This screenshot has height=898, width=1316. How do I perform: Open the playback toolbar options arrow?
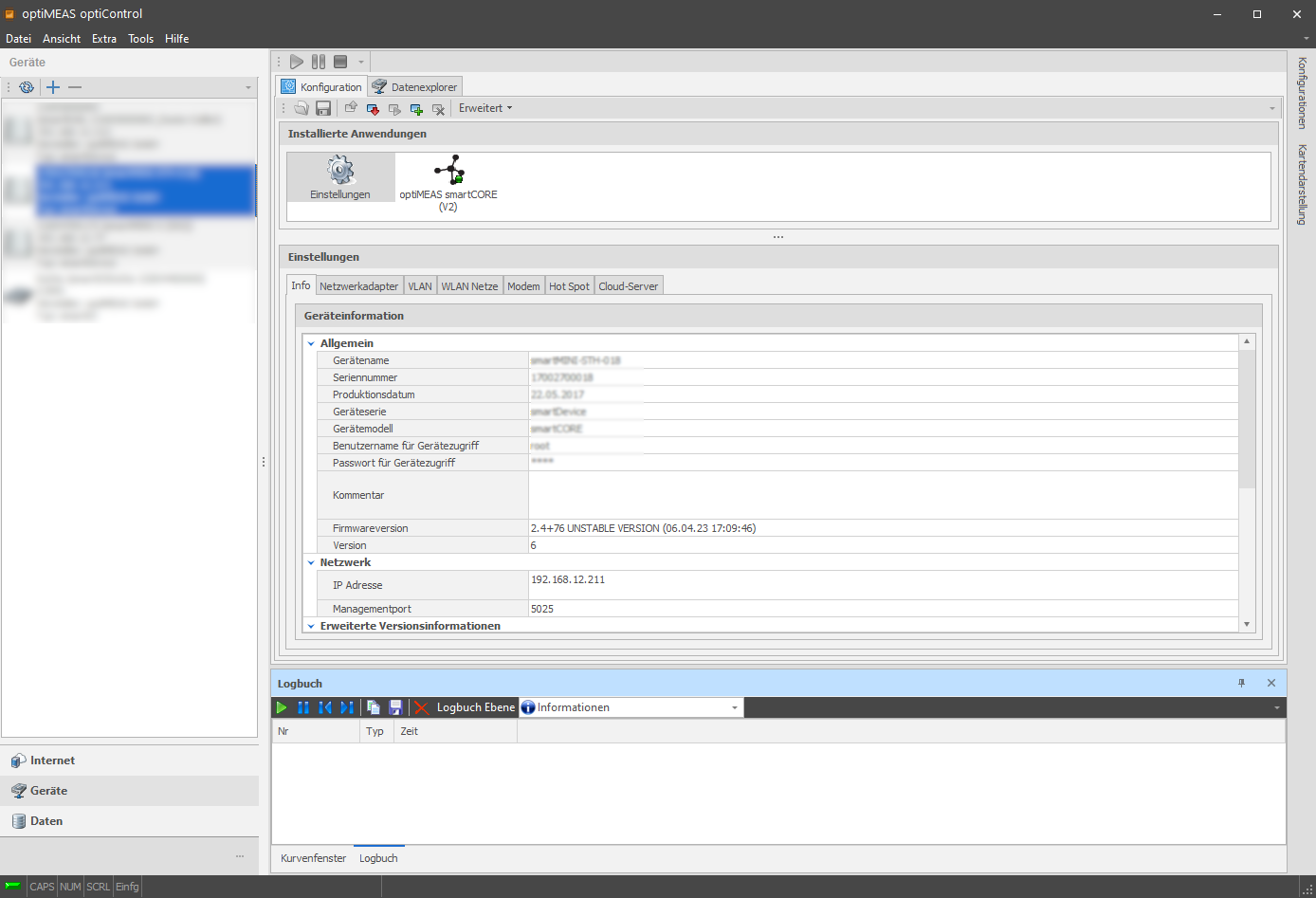(x=361, y=63)
